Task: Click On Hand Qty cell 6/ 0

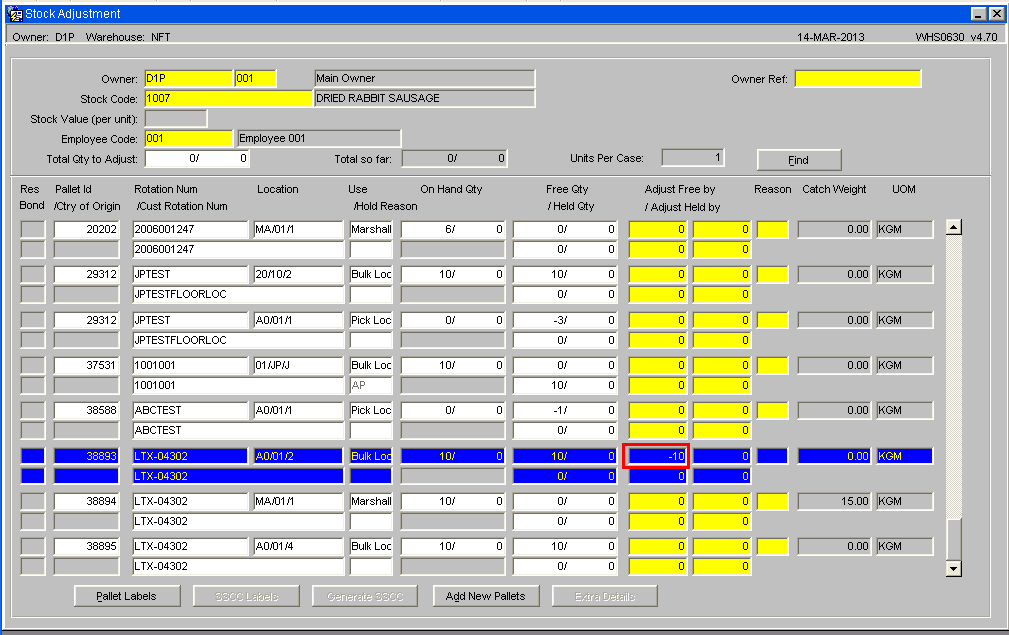Action: tap(452, 229)
